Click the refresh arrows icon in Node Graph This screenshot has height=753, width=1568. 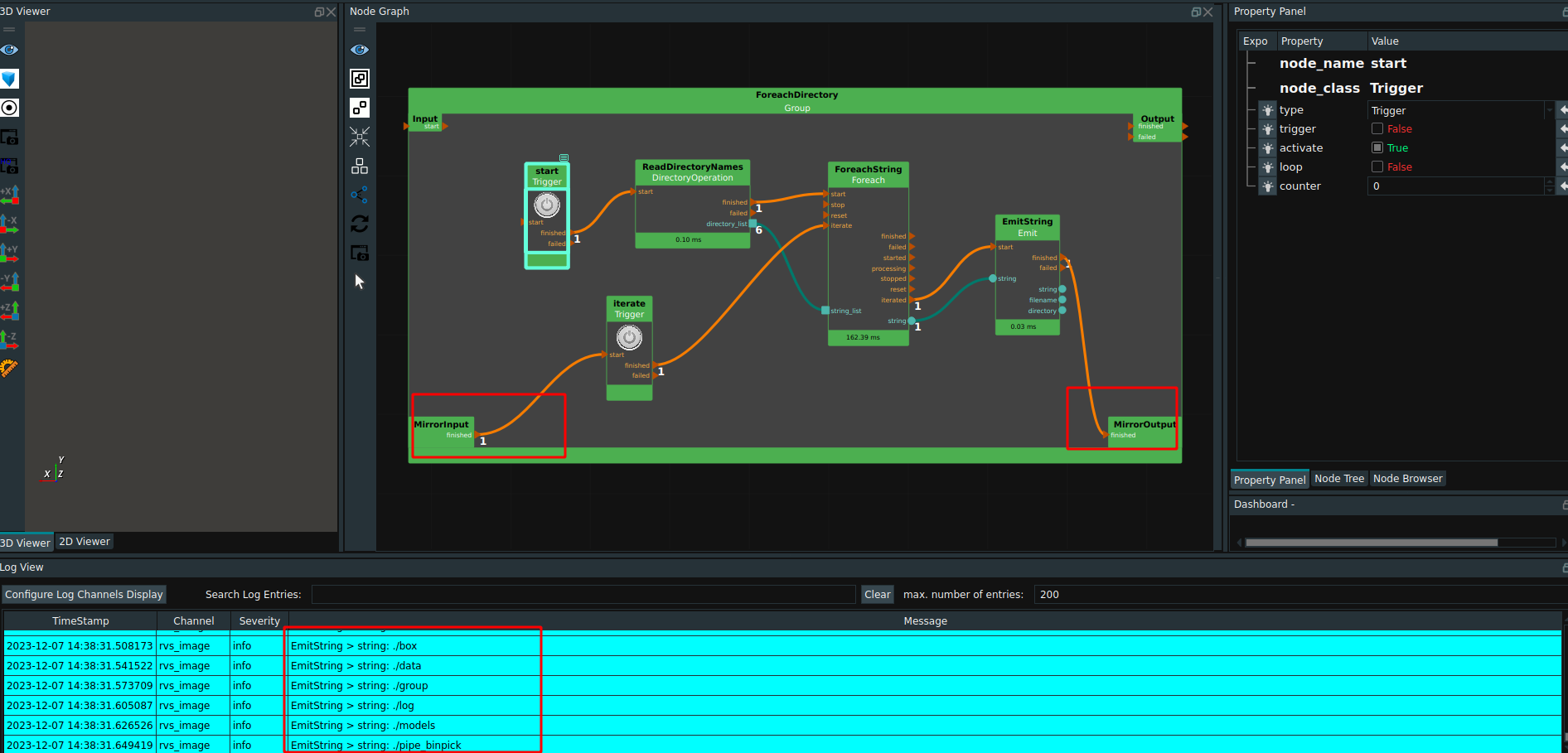[x=360, y=224]
